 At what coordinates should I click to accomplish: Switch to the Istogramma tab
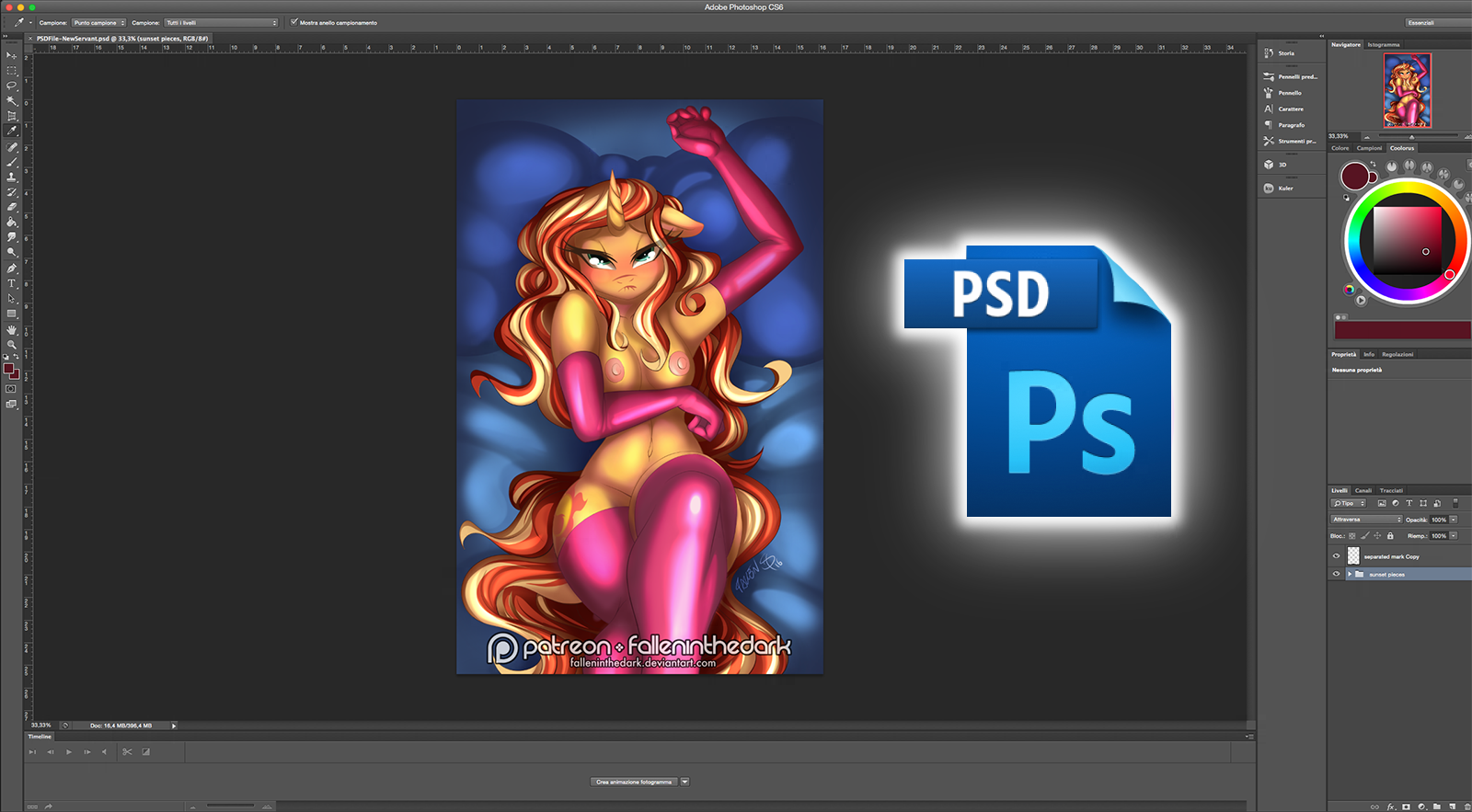[x=1384, y=44]
